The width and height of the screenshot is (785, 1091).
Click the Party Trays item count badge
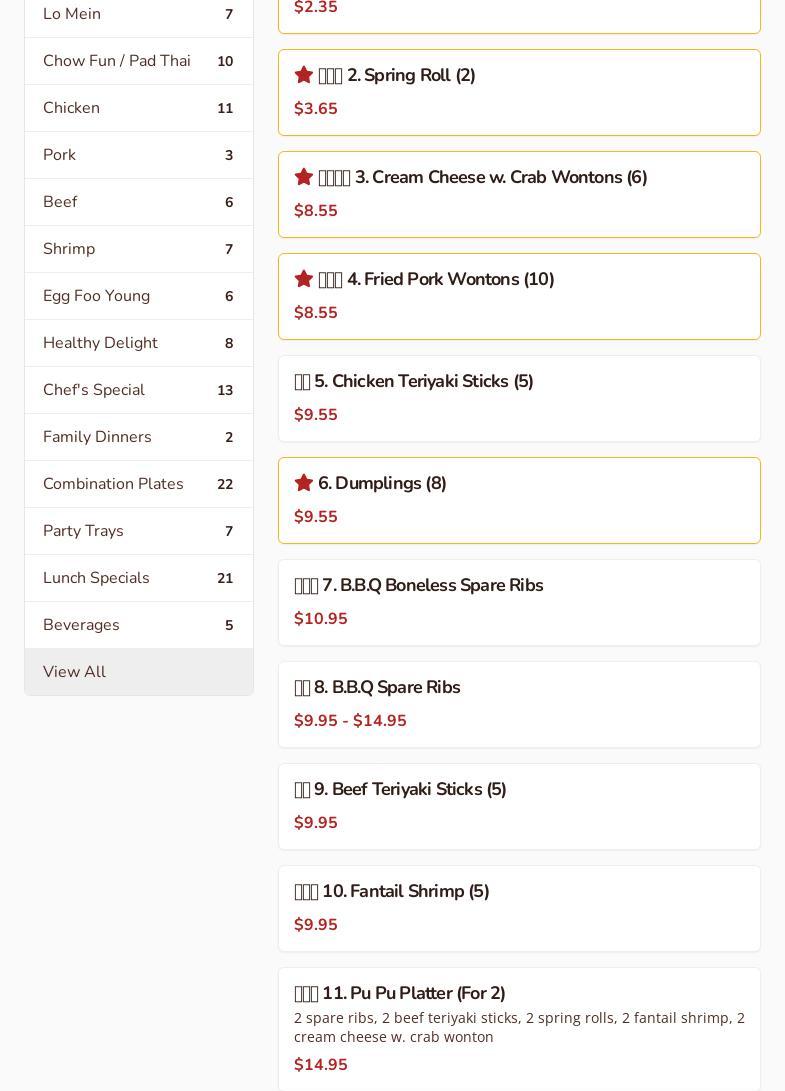[229, 531]
